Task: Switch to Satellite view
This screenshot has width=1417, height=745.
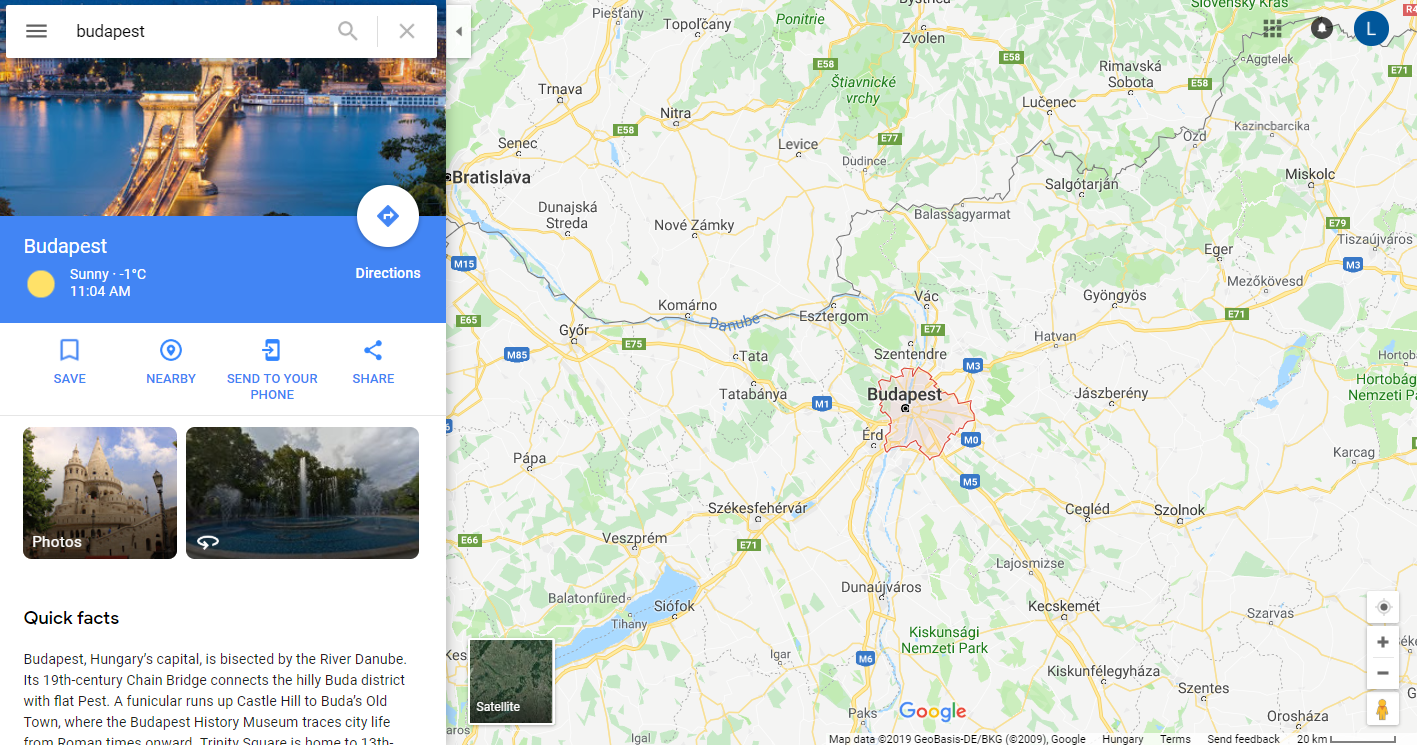Action: [511, 681]
